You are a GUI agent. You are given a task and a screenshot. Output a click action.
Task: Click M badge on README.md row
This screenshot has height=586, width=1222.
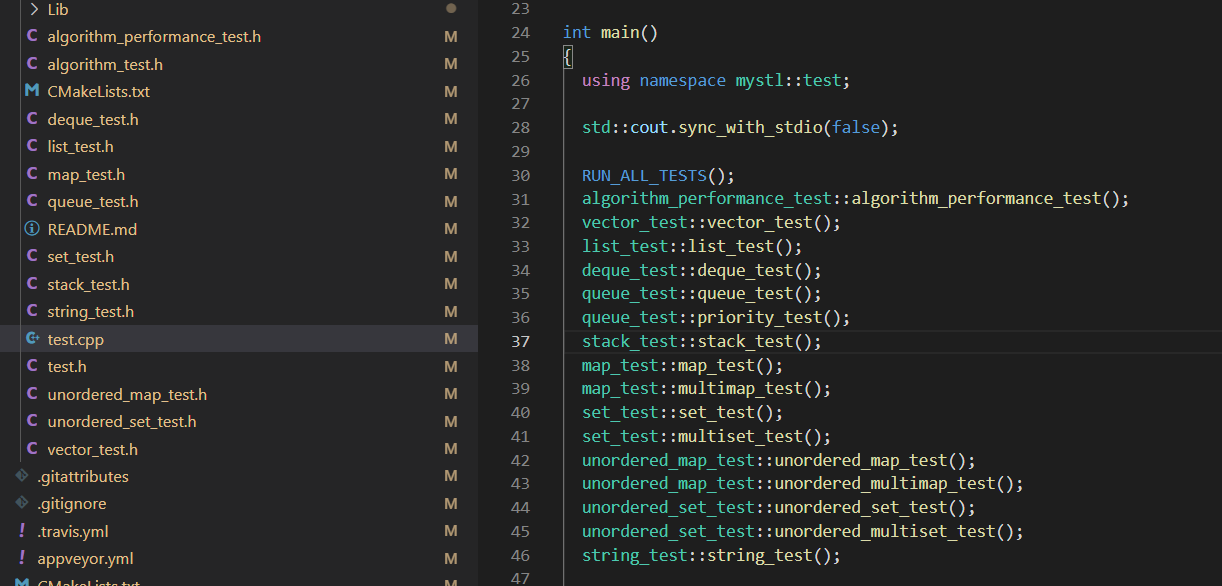[451, 229]
